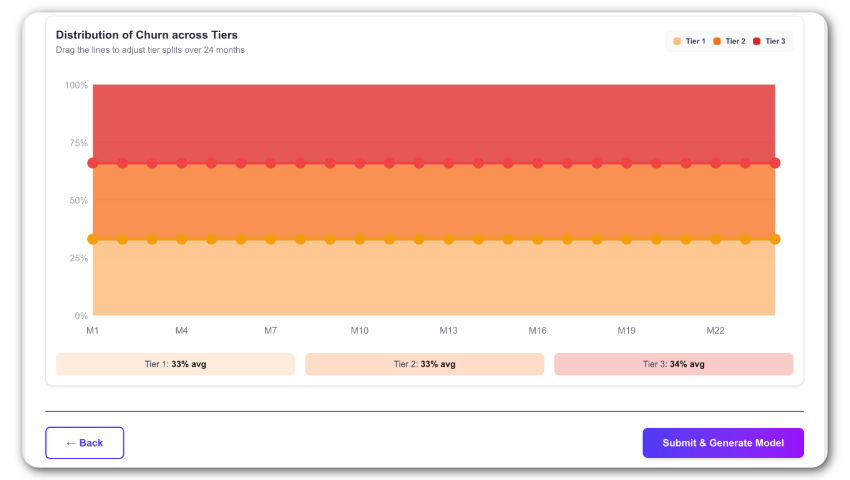This screenshot has height=480, width=850.
Task: Select the Tier 3 average summary card
Action: click(673, 364)
